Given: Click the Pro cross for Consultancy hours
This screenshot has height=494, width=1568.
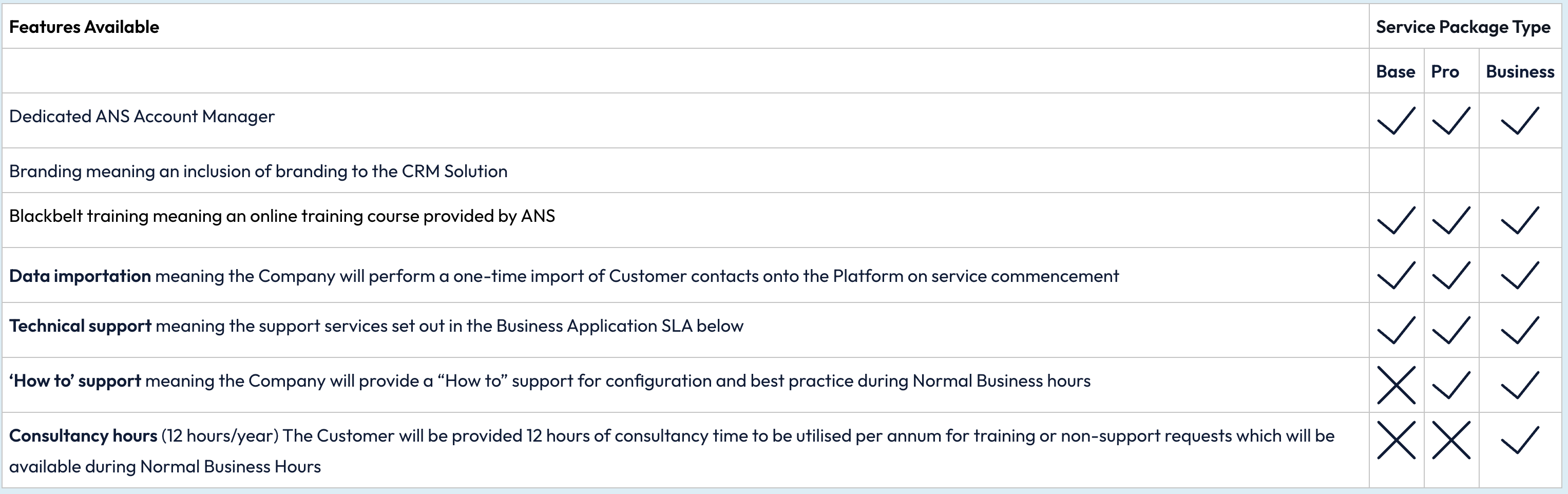Looking at the screenshot, I should pos(1451,440).
